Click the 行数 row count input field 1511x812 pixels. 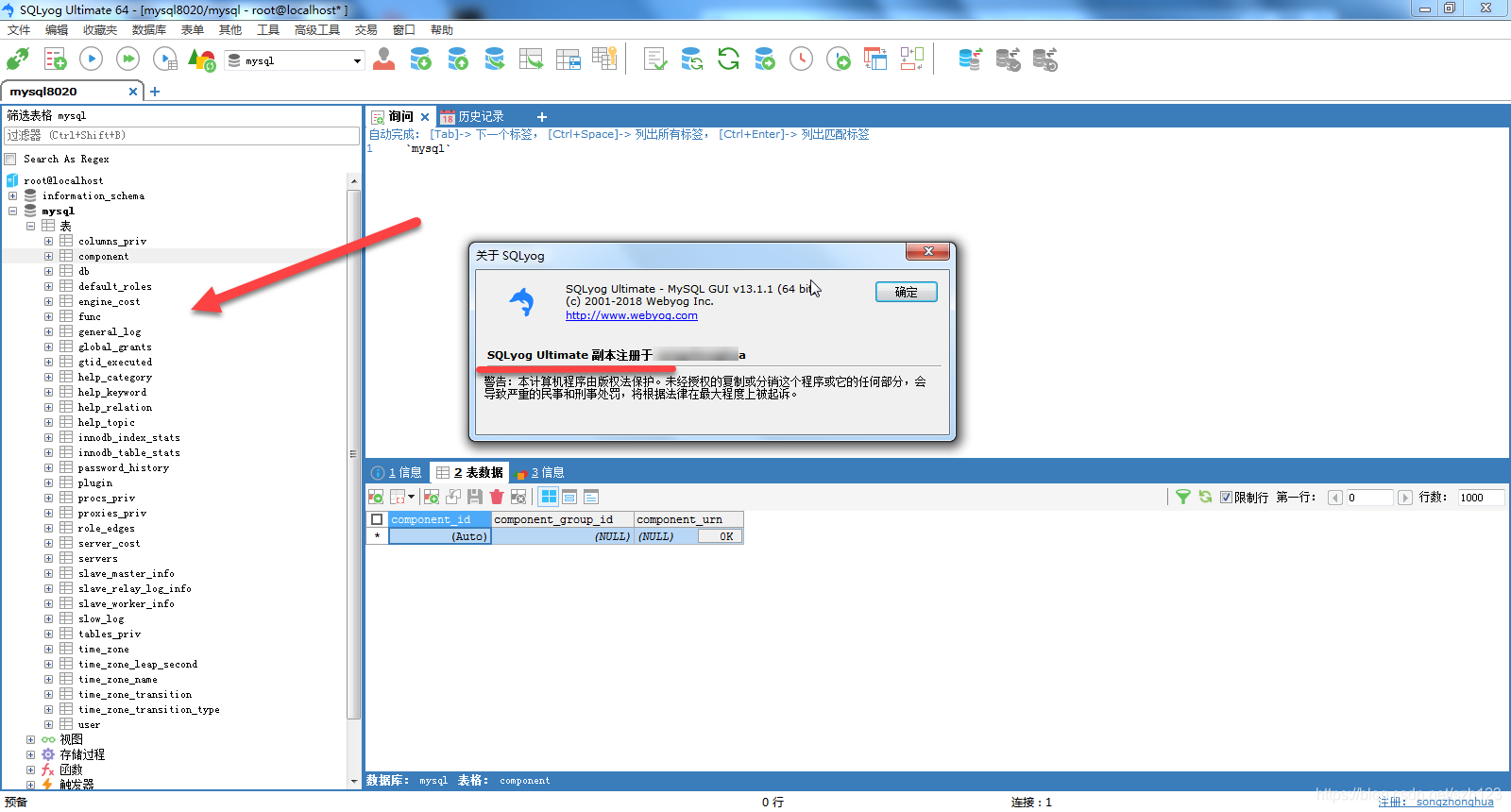coord(1481,498)
